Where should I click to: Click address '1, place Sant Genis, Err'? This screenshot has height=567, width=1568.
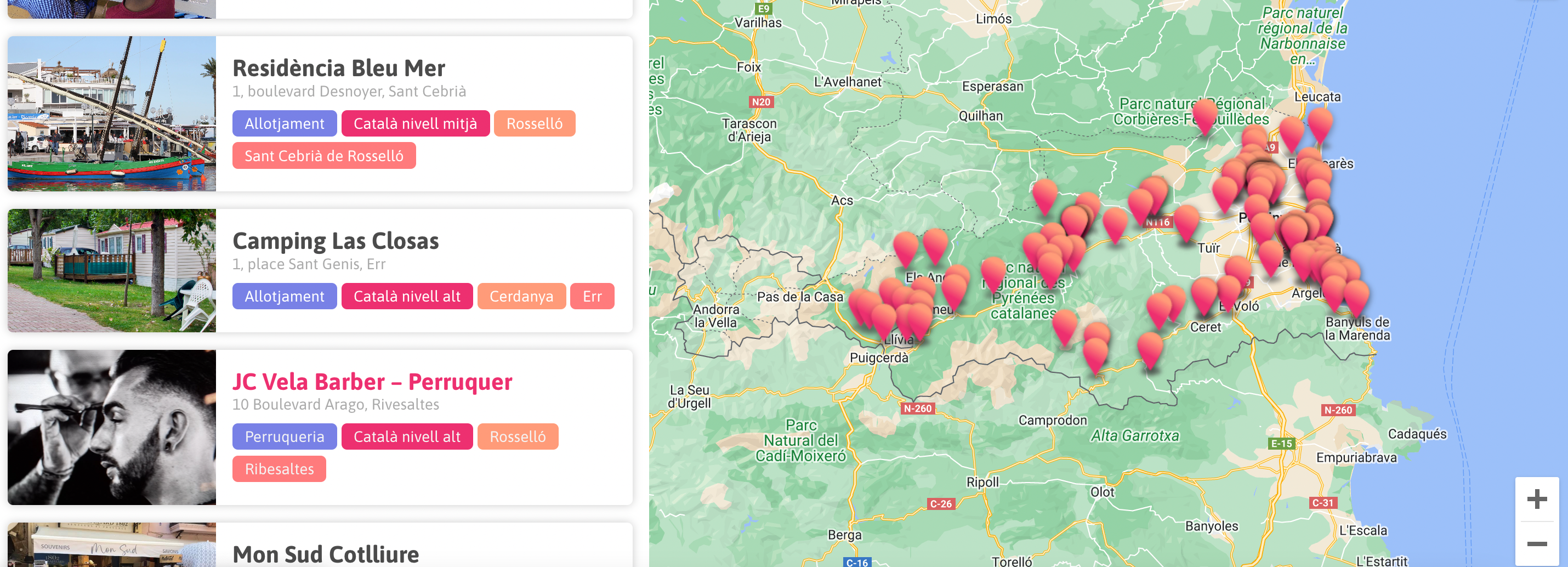pyautogui.click(x=309, y=264)
